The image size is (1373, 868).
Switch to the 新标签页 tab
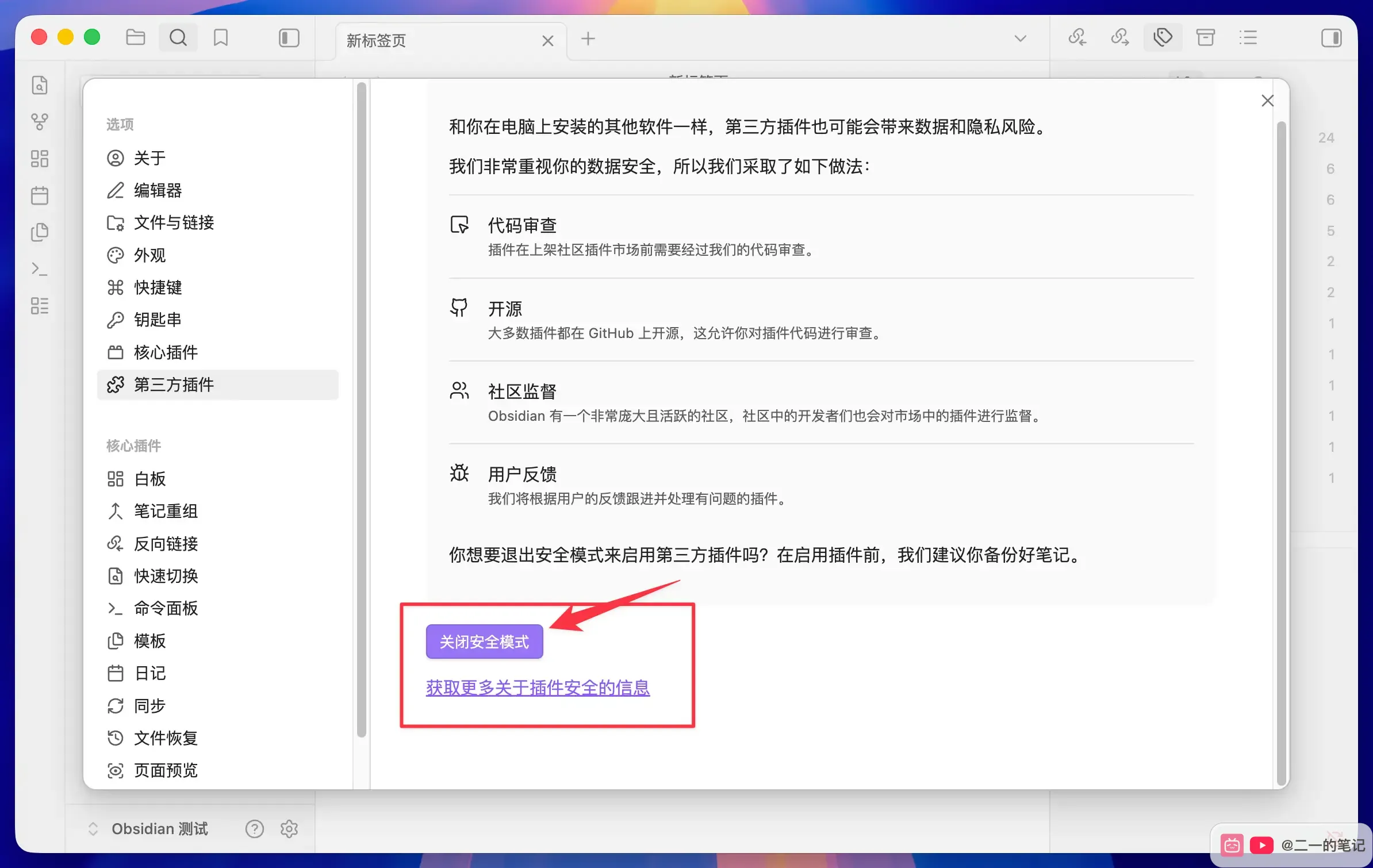point(451,41)
